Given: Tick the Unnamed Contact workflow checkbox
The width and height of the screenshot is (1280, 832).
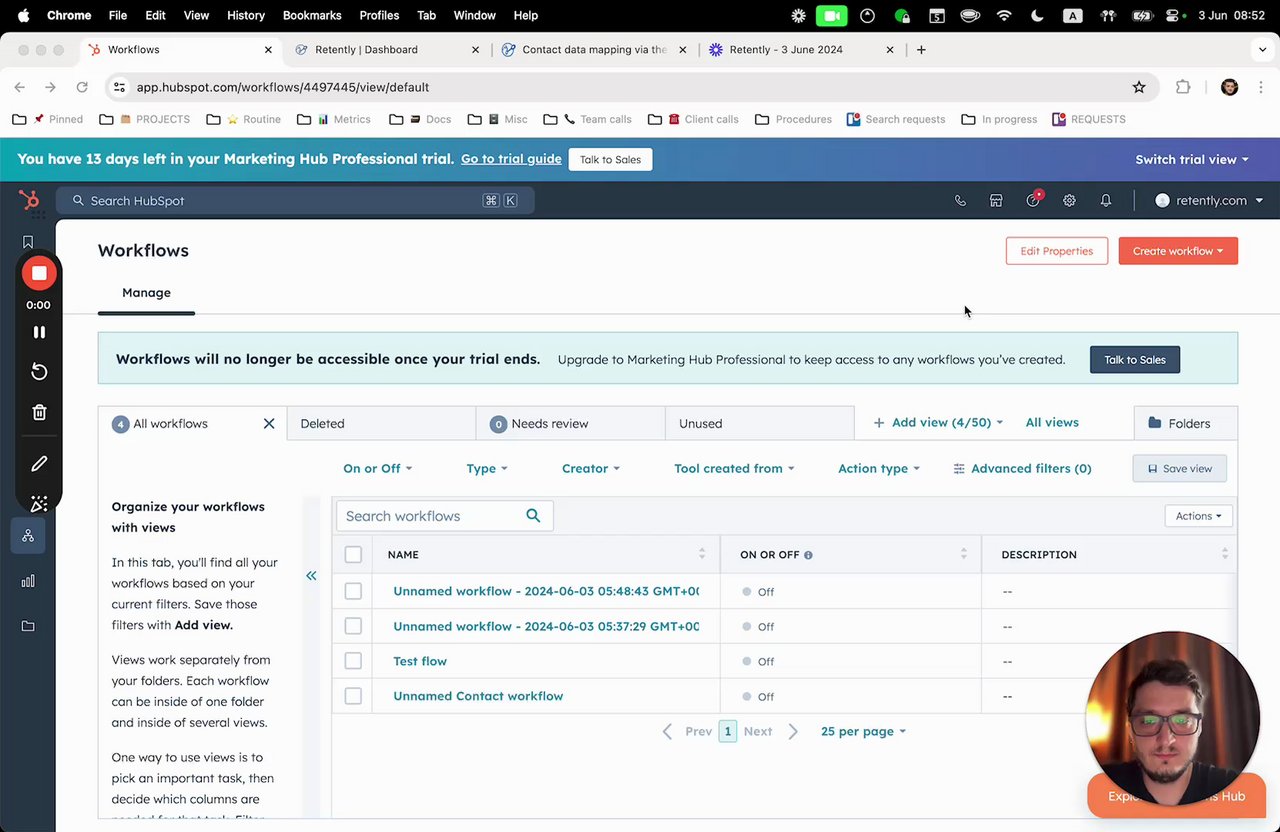Looking at the screenshot, I should [x=353, y=696].
